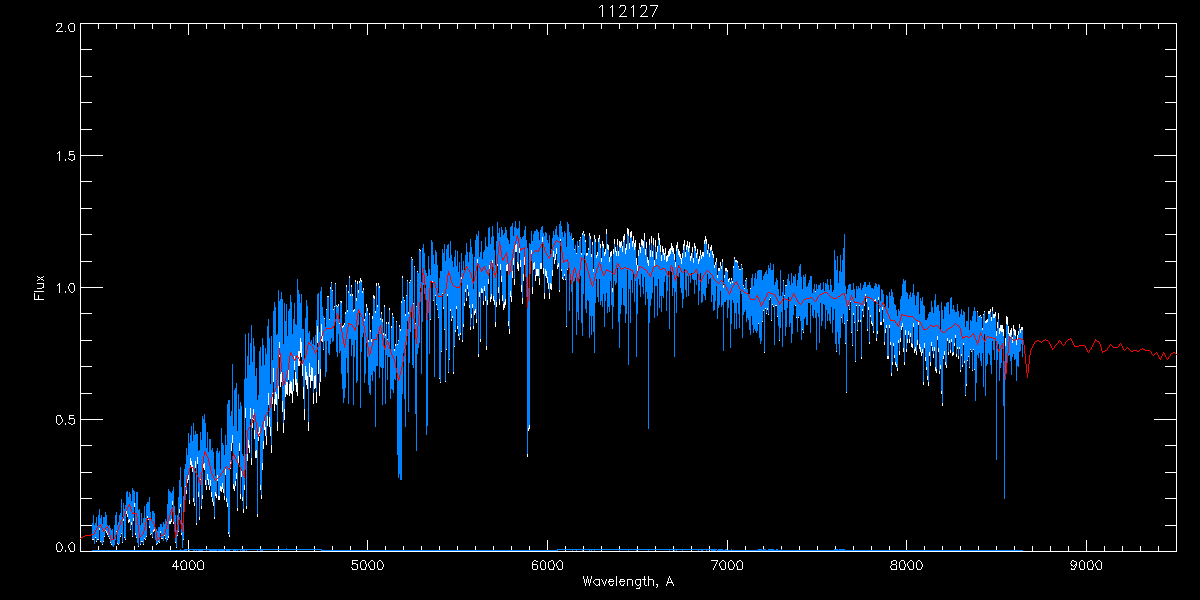This screenshot has height=600, width=1200.
Task: Click the Flux y-axis label
Action: tap(40, 288)
